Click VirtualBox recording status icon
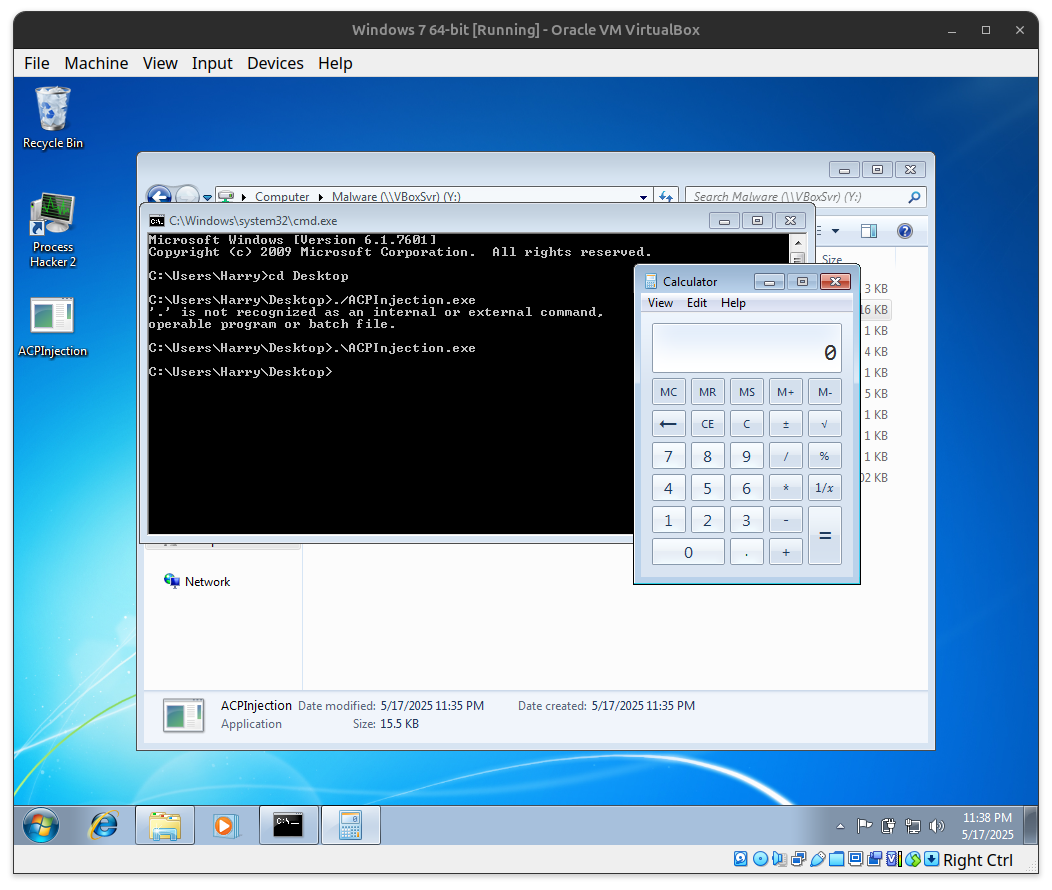The height and width of the screenshot is (890, 1052). (874, 859)
